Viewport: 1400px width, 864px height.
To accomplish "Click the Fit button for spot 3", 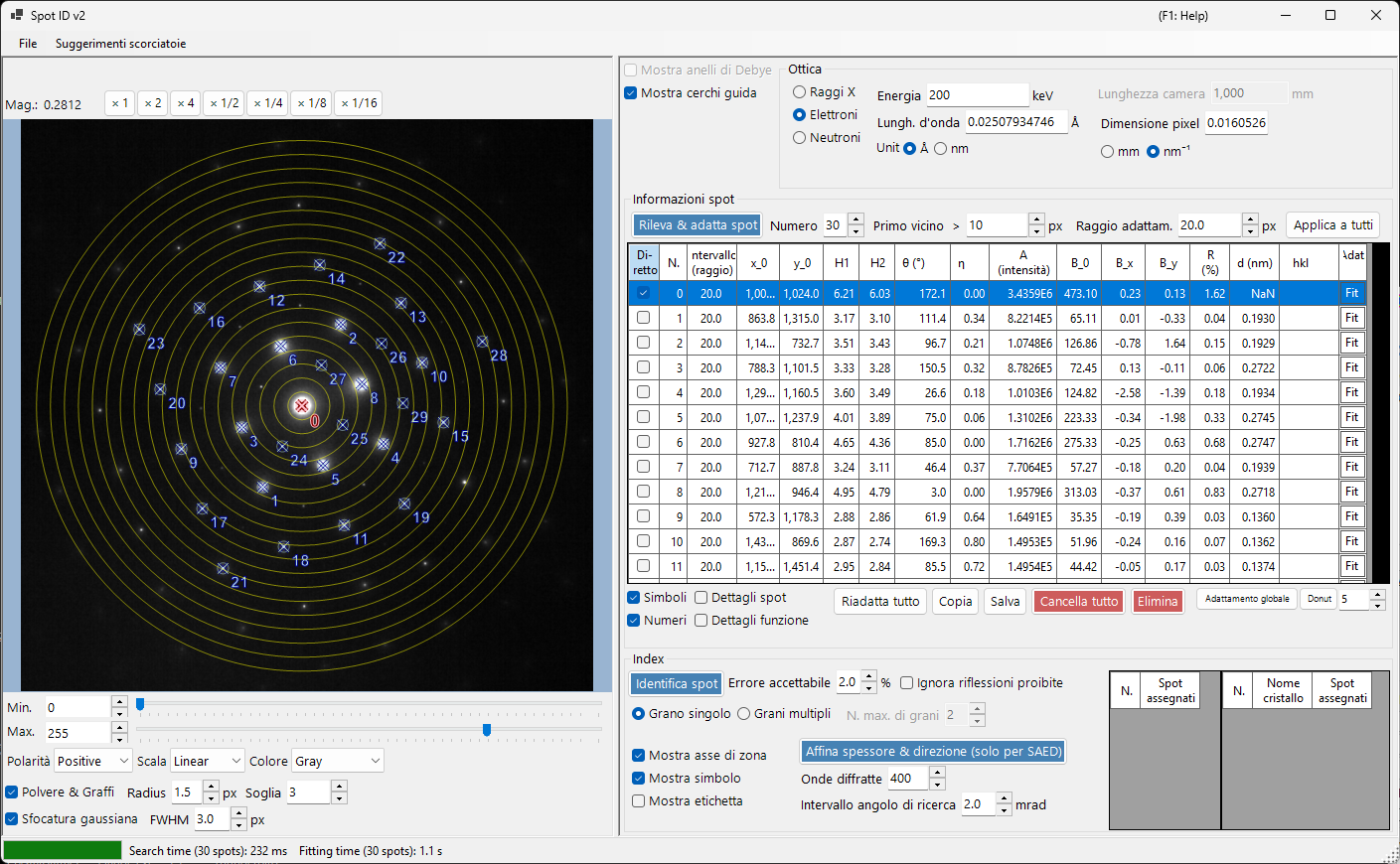I will (1351, 367).
